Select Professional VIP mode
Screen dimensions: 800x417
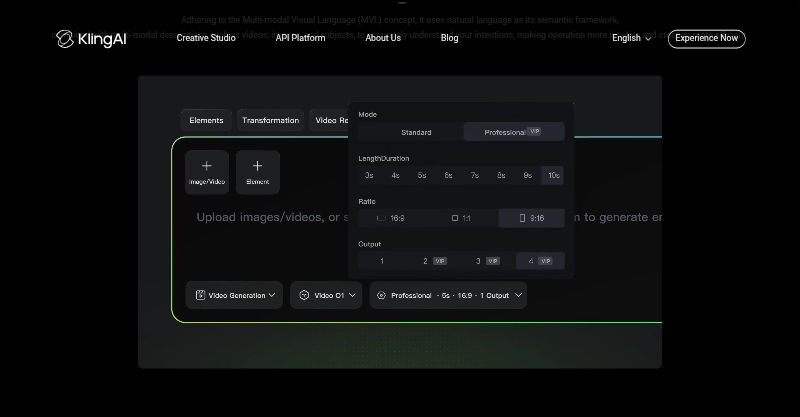514,132
